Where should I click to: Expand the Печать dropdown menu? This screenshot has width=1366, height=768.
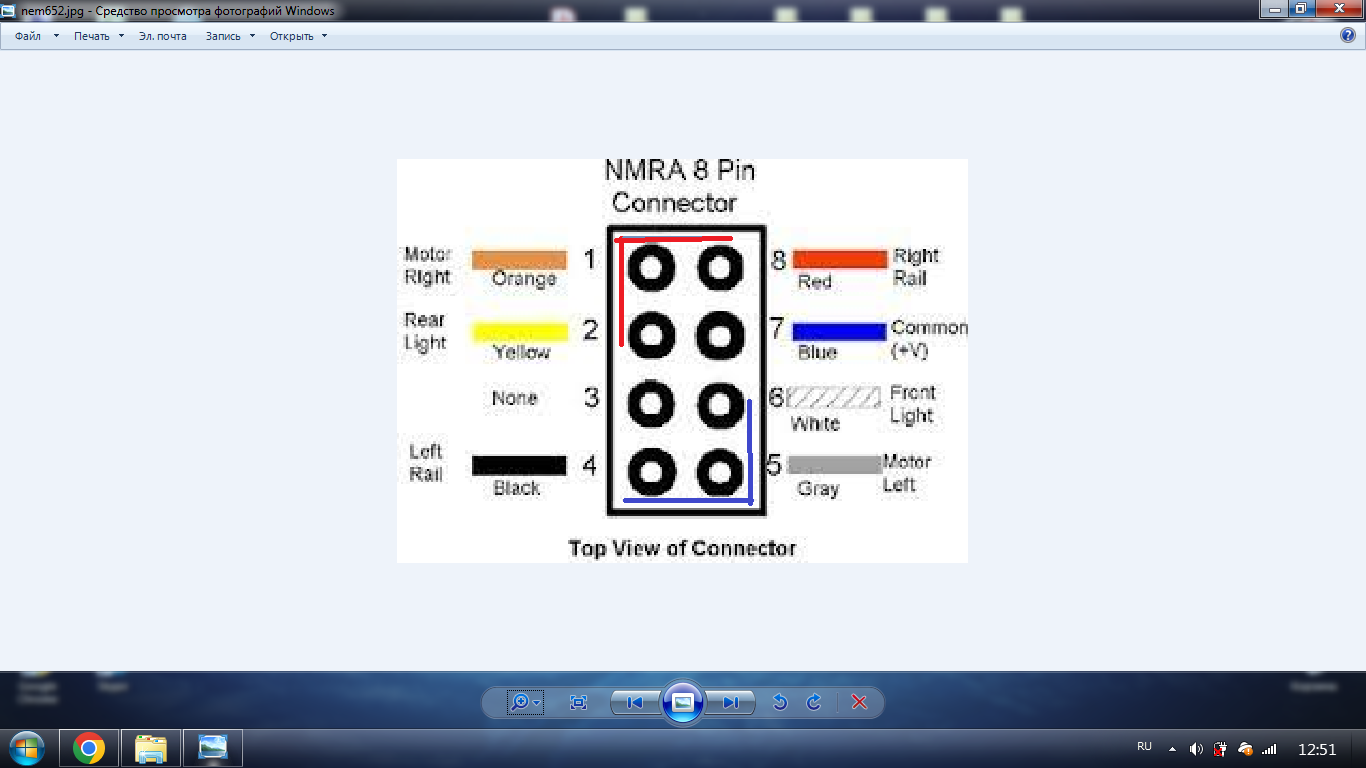click(x=98, y=36)
